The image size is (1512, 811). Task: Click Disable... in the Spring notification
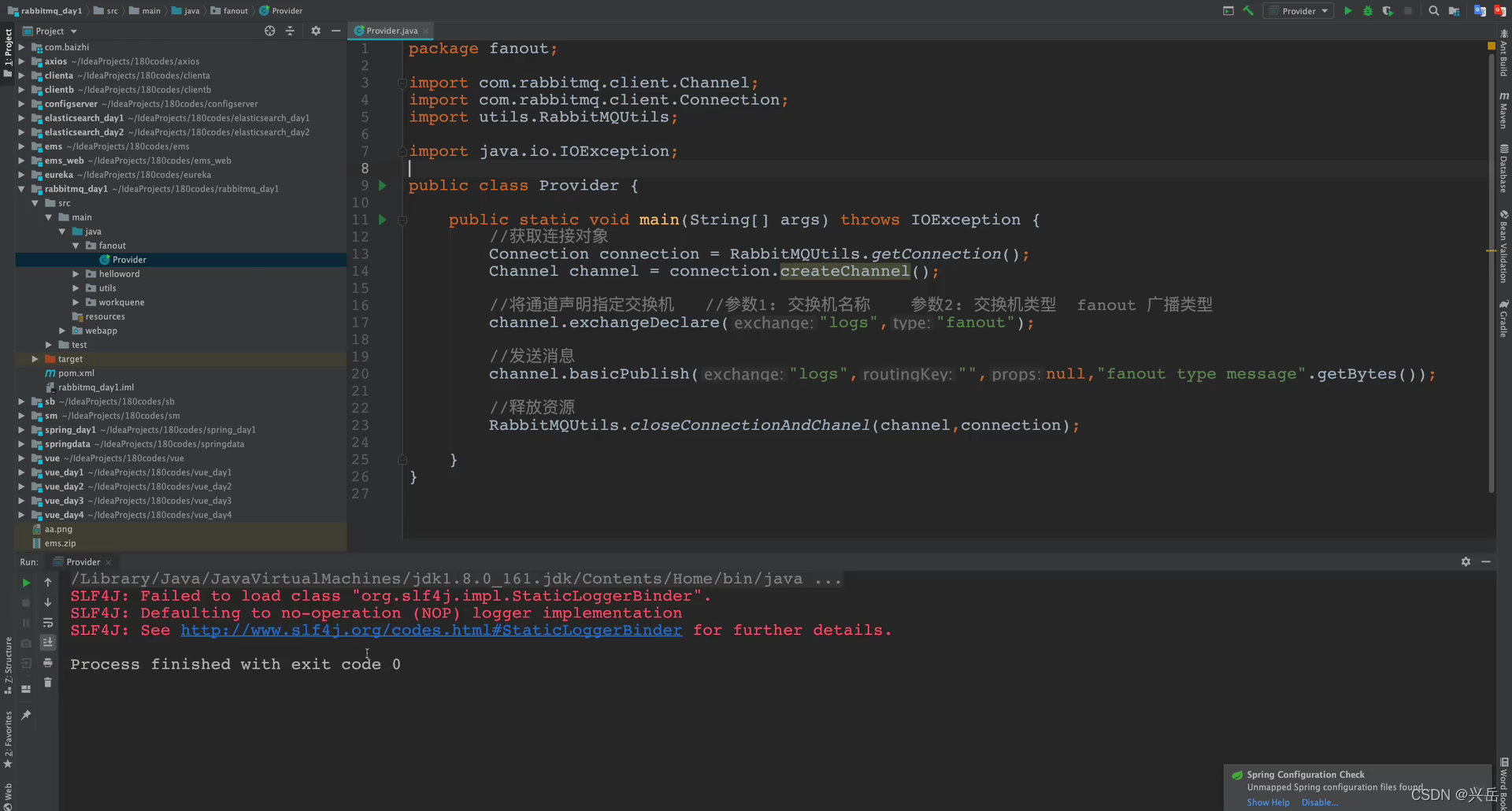[x=1319, y=802]
